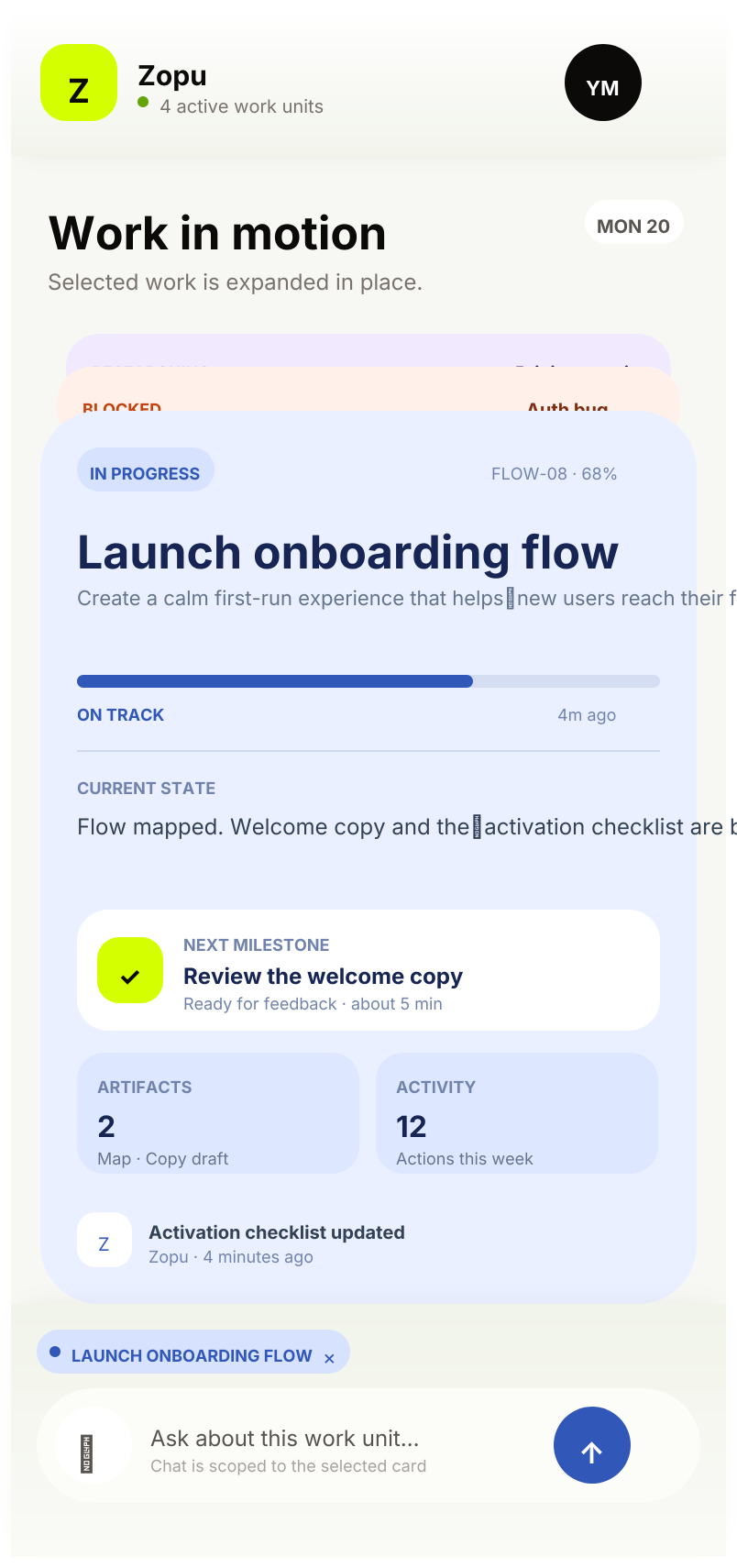Open the Activity tile
Image resolution: width=737 pixels, height=1568 pixels.
tap(517, 1113)
